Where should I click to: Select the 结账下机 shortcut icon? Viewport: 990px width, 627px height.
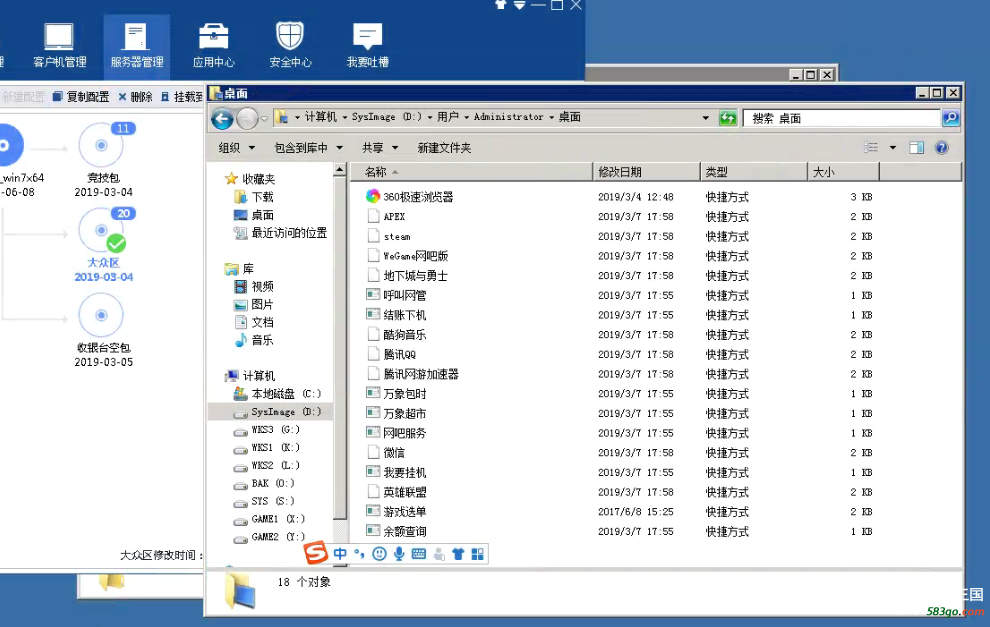pyautogui.click(x=373, y=314)
